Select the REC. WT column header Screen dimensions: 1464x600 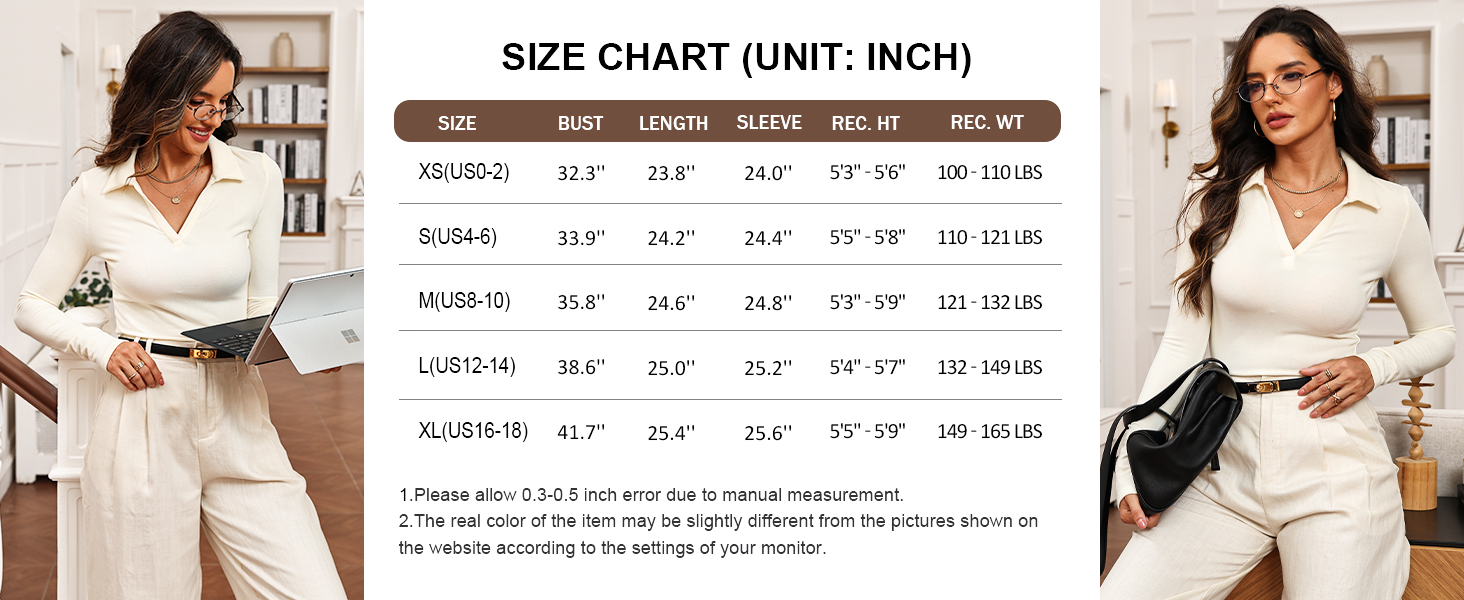pyautogui.click(x=987, y=123)
